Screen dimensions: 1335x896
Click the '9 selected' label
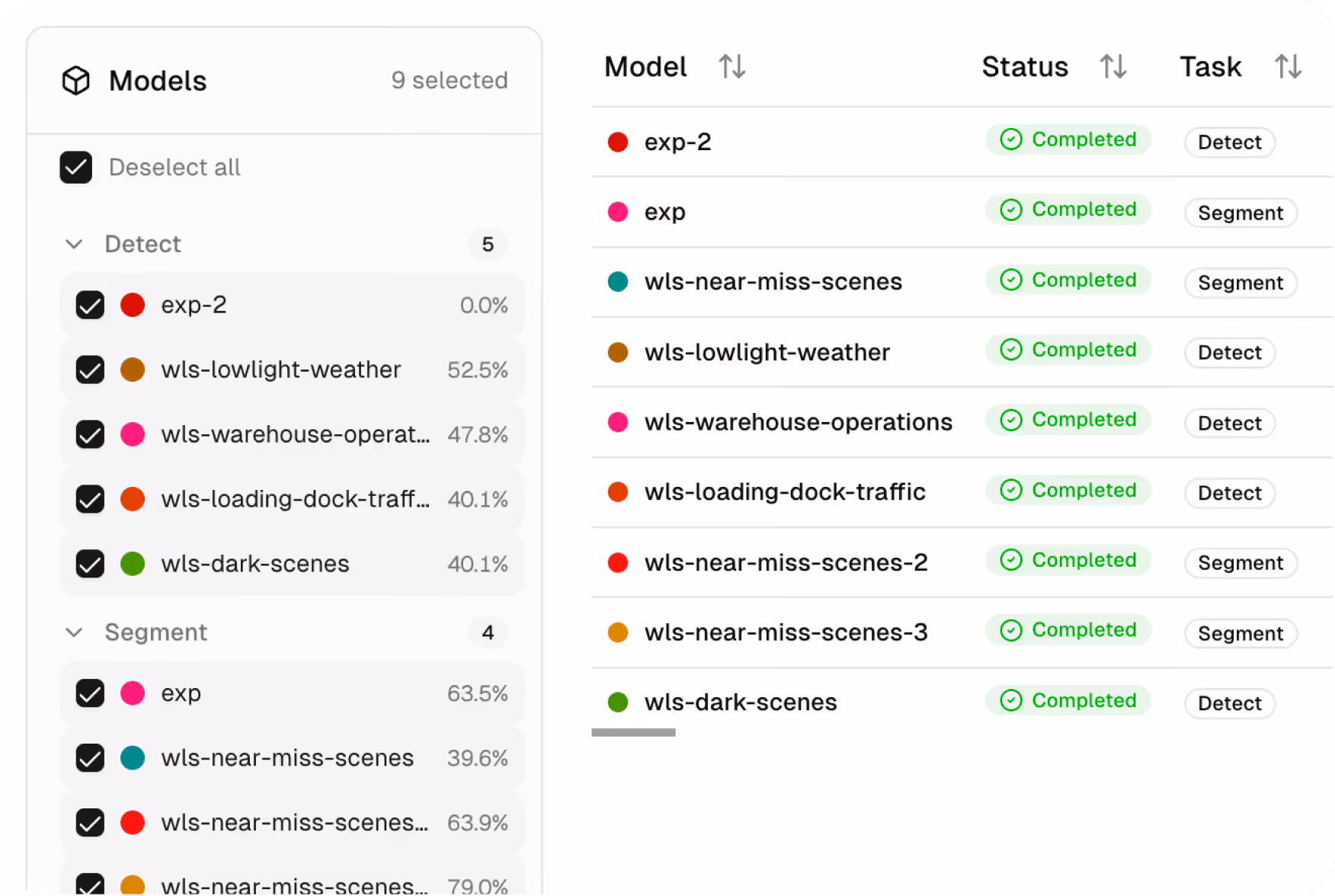coord(450,80)
